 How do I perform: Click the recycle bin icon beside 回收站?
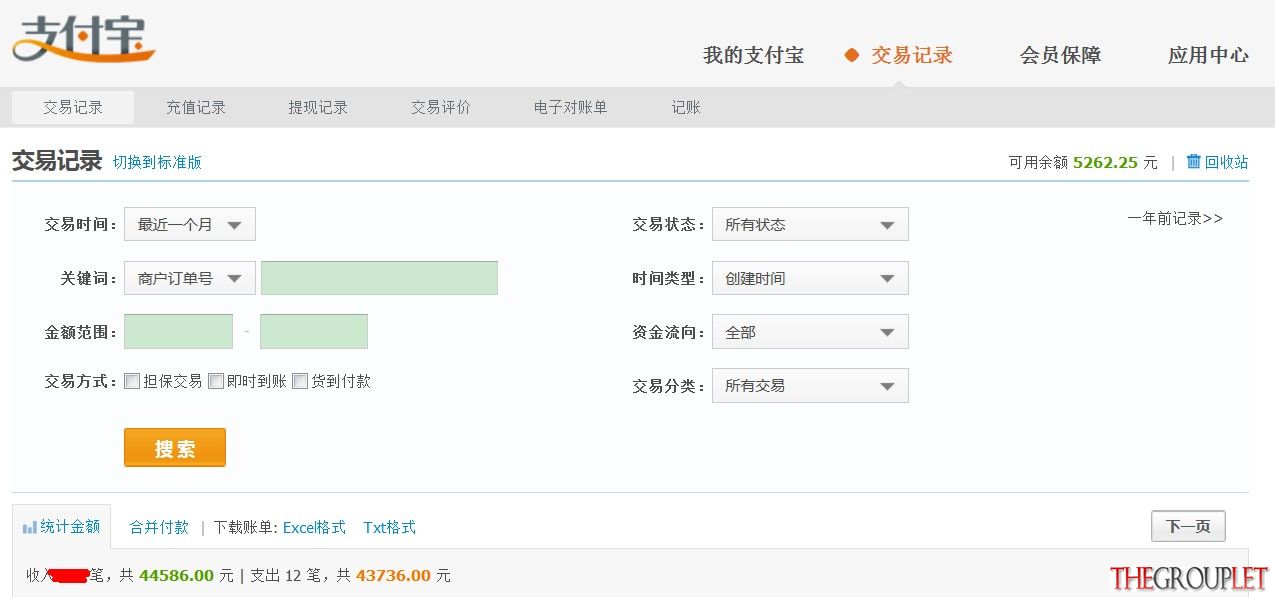click(x=1193, y=161)
